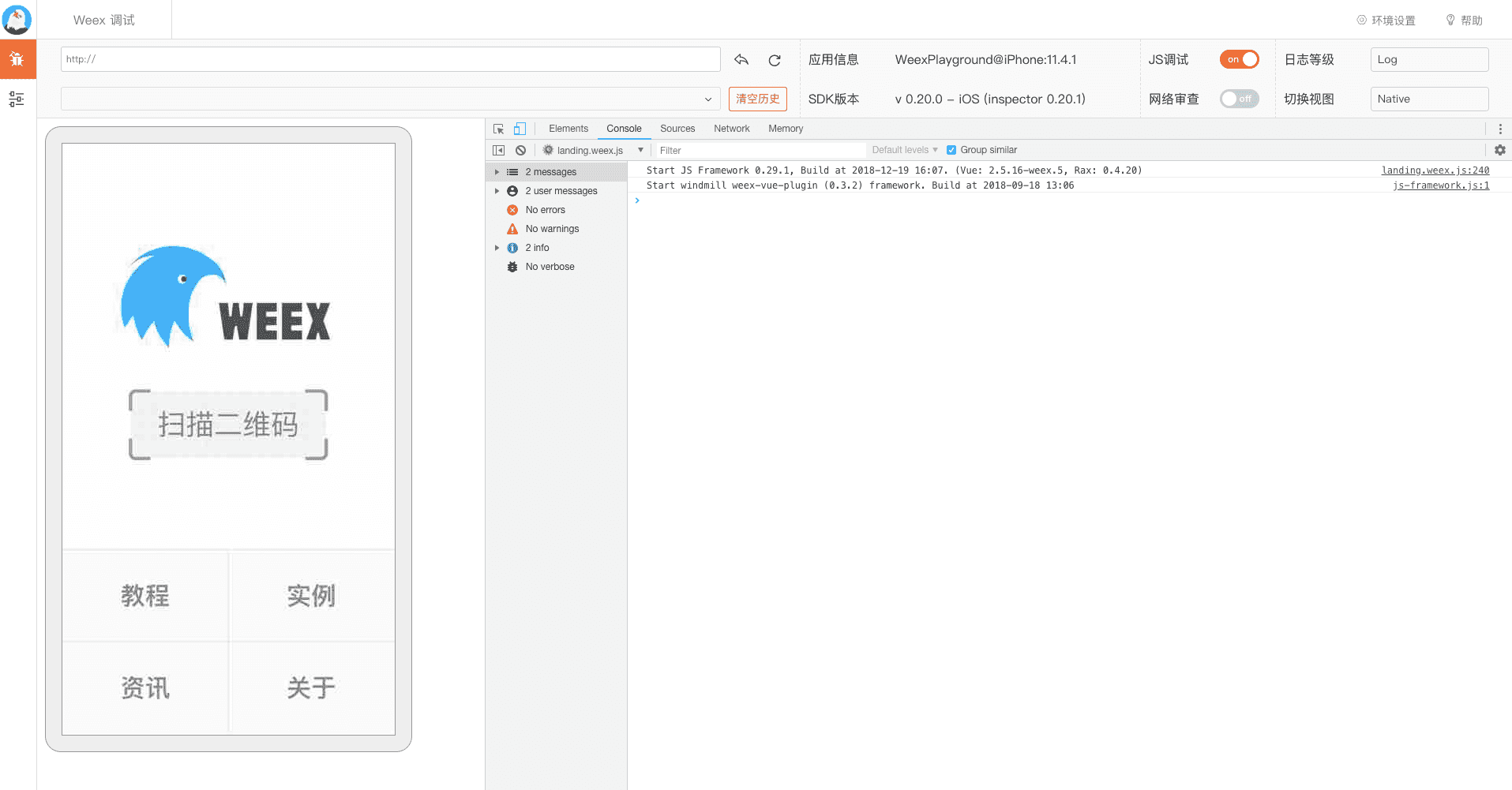The height and width of the screenshot is (790, 1512).
Task: Open landing.weex.js context dropdown
Action: (x=593, y=150)
